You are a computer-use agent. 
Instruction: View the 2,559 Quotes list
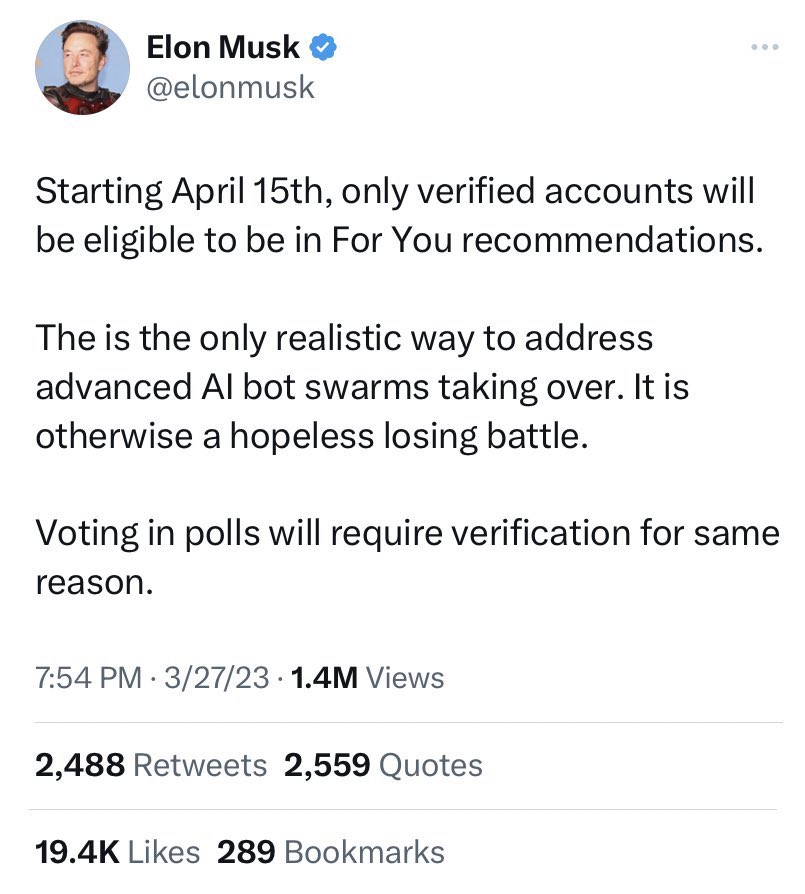click(x=383, y=765)
